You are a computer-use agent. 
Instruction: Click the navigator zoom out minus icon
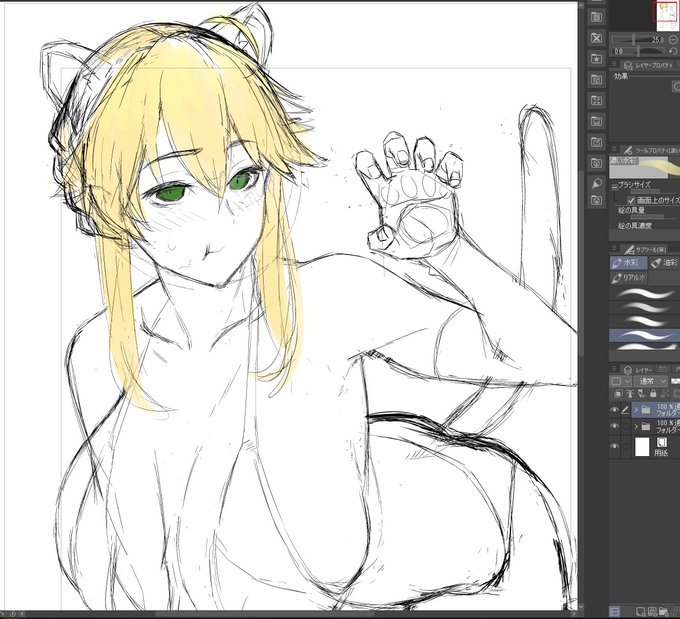pos(673,39)
